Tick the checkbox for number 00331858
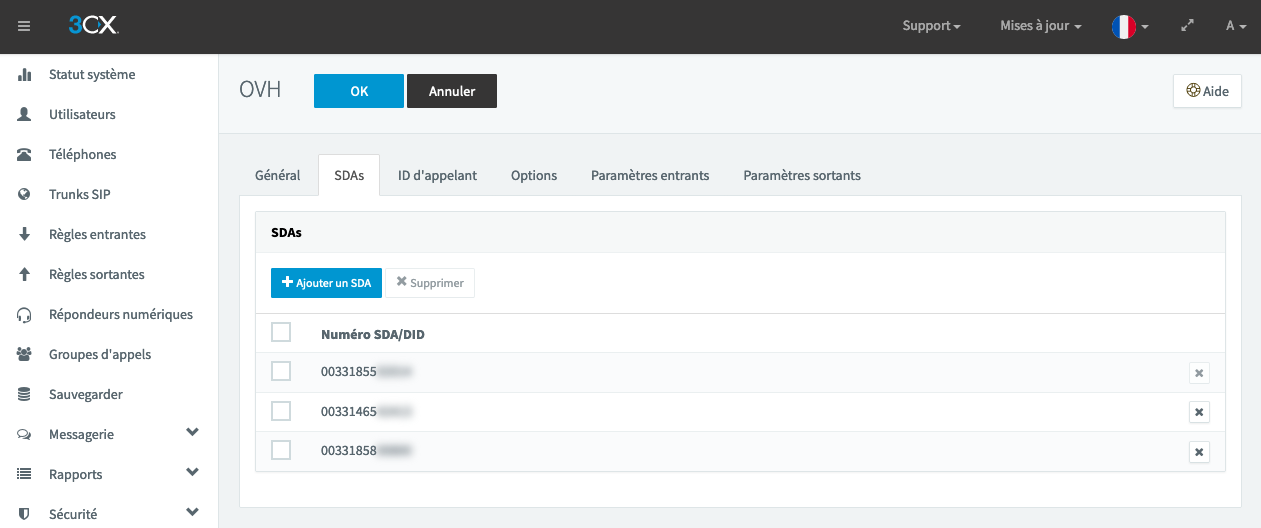Image resolution: width=1261 pixels, height=528 pixels. (x=281, y=450)
